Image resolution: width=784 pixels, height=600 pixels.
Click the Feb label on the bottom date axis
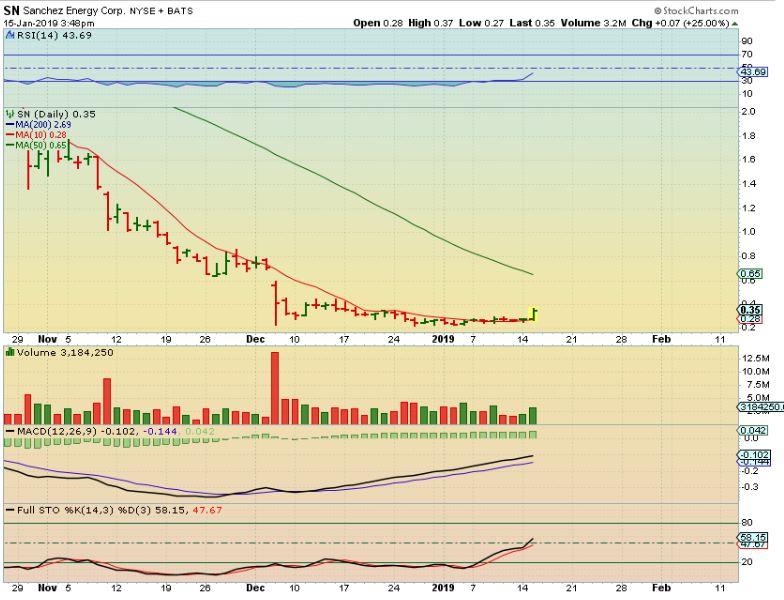[x=662, y=588]
